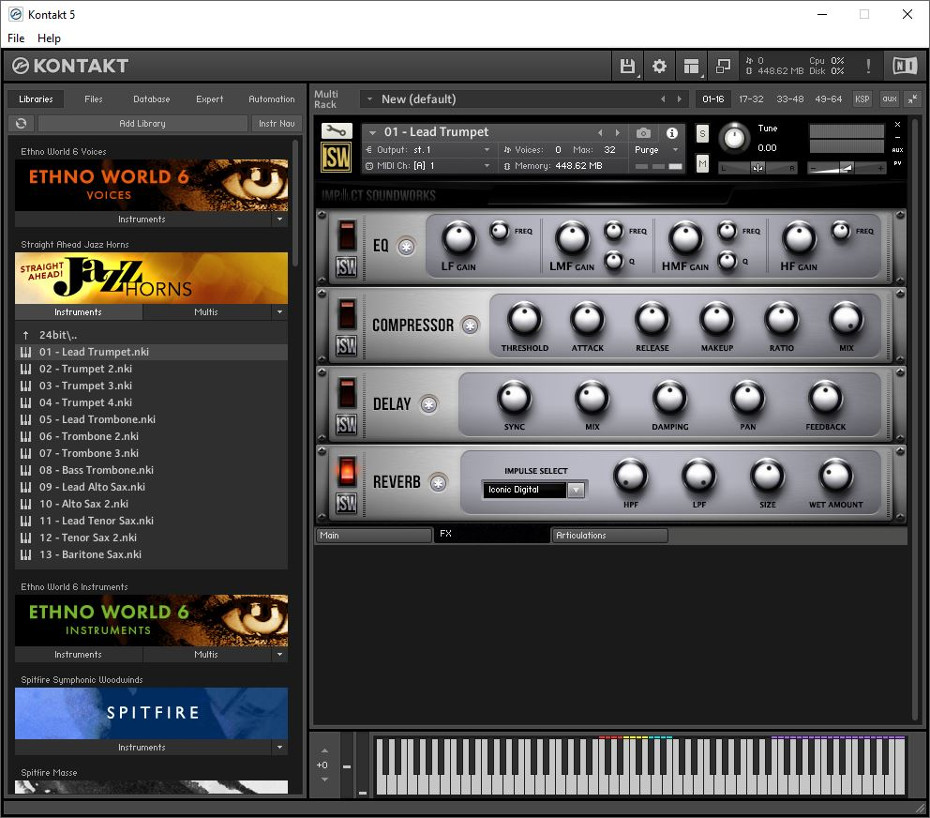Go up via 24bit\.. folder row

point(151,335)
